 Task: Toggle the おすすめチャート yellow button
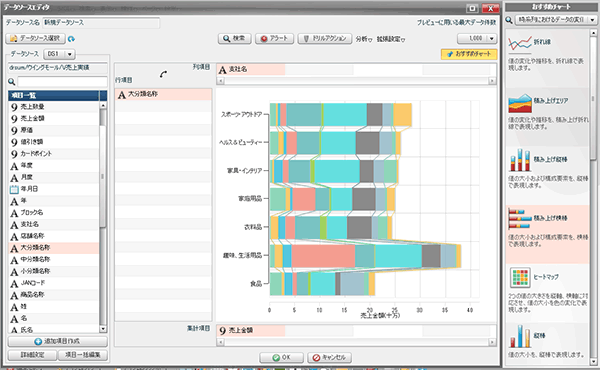469,54
